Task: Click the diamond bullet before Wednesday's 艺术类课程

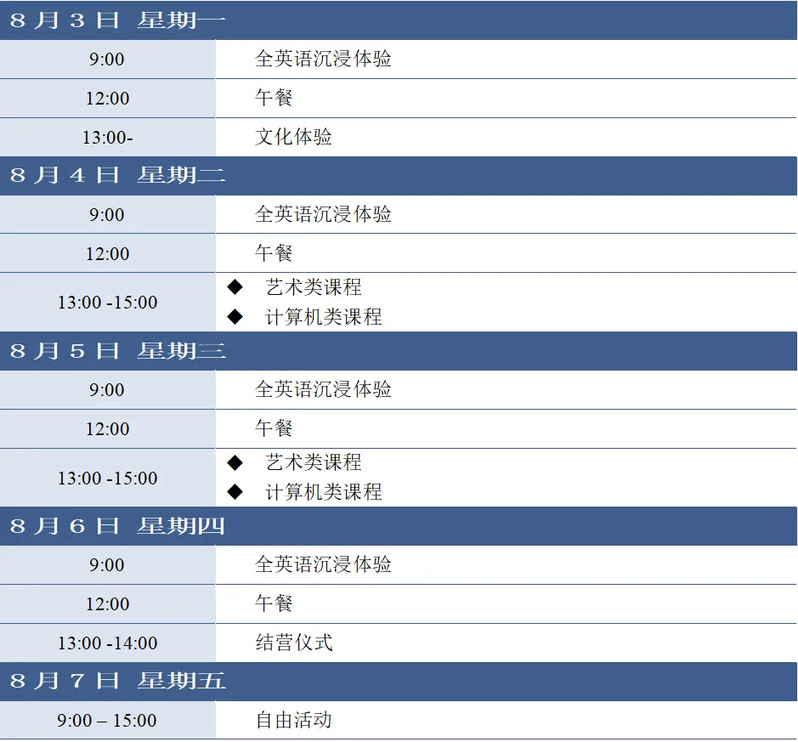Action: click(x=235, y=462)
